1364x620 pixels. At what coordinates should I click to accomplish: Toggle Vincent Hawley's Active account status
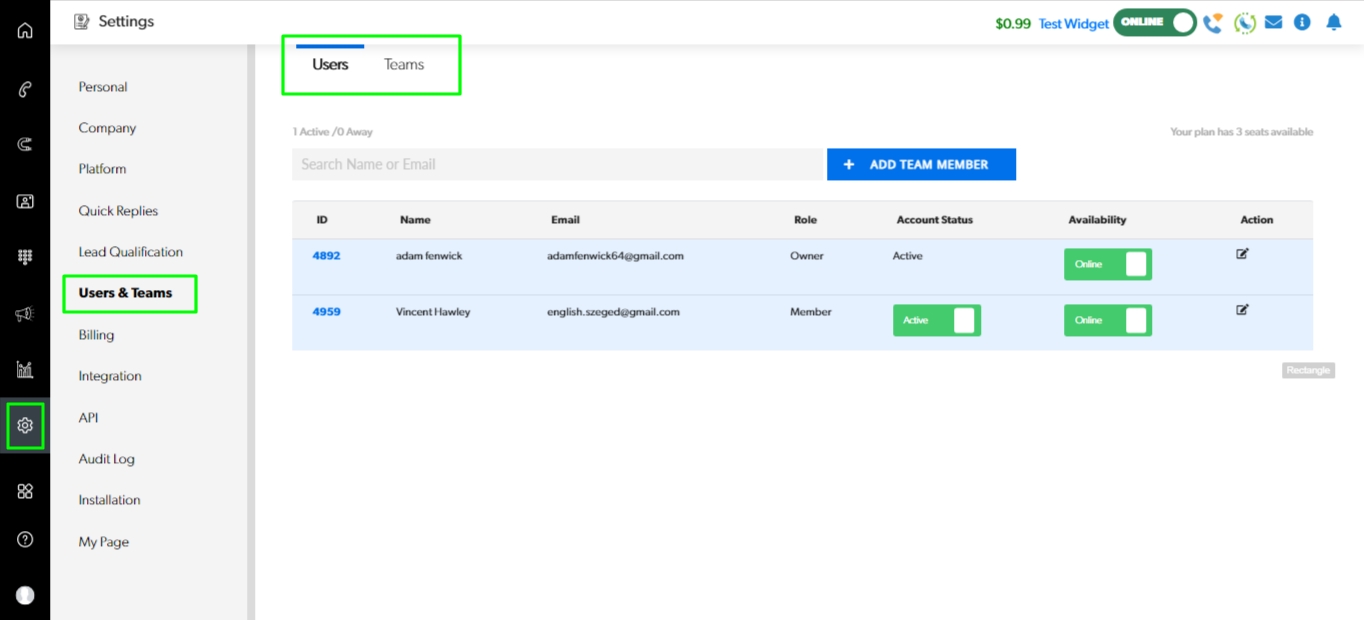936,320
